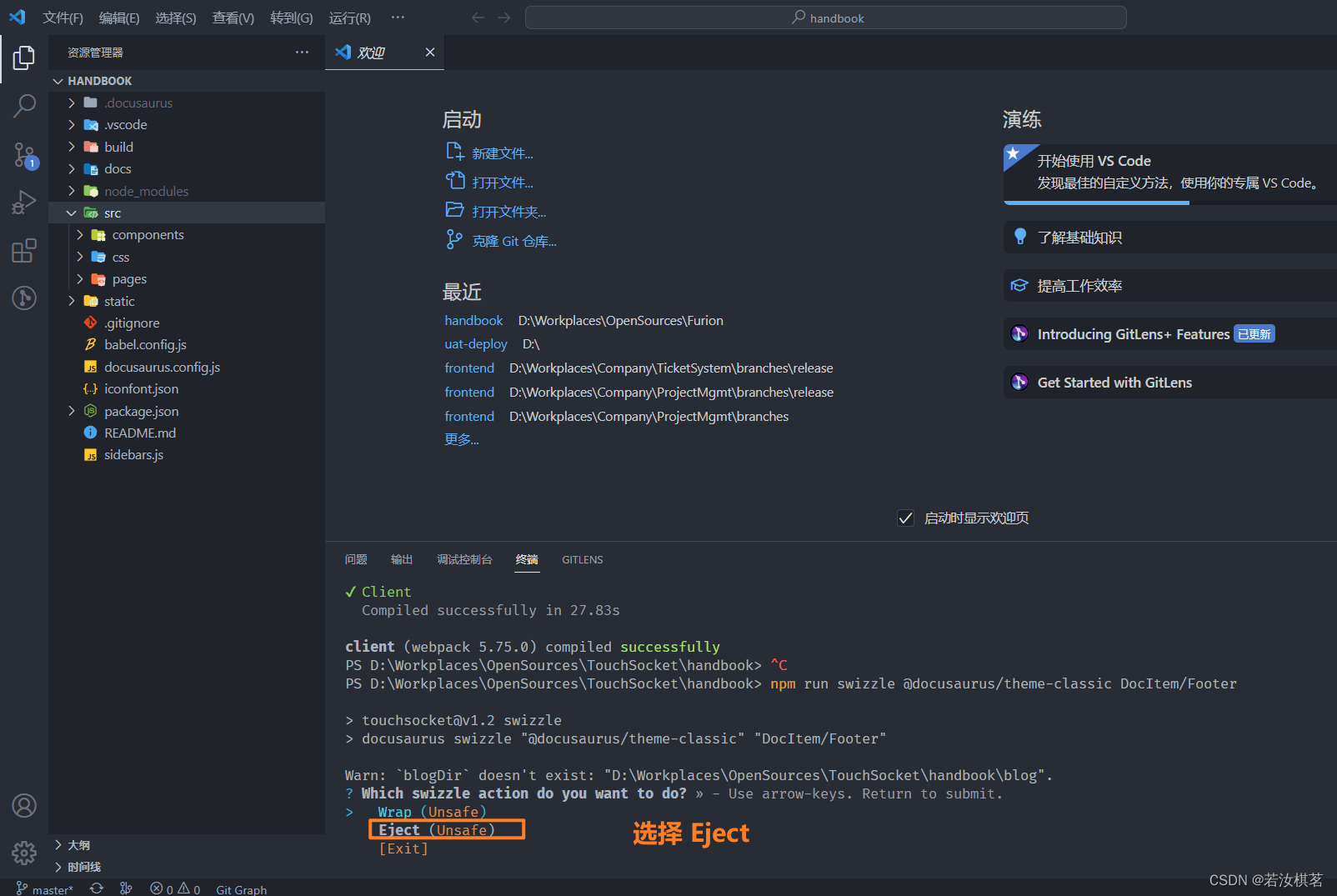Uncheck 启动时显示欢迎页 checkbox
This screenshot has height=896, width=1337.
(905, 518)
